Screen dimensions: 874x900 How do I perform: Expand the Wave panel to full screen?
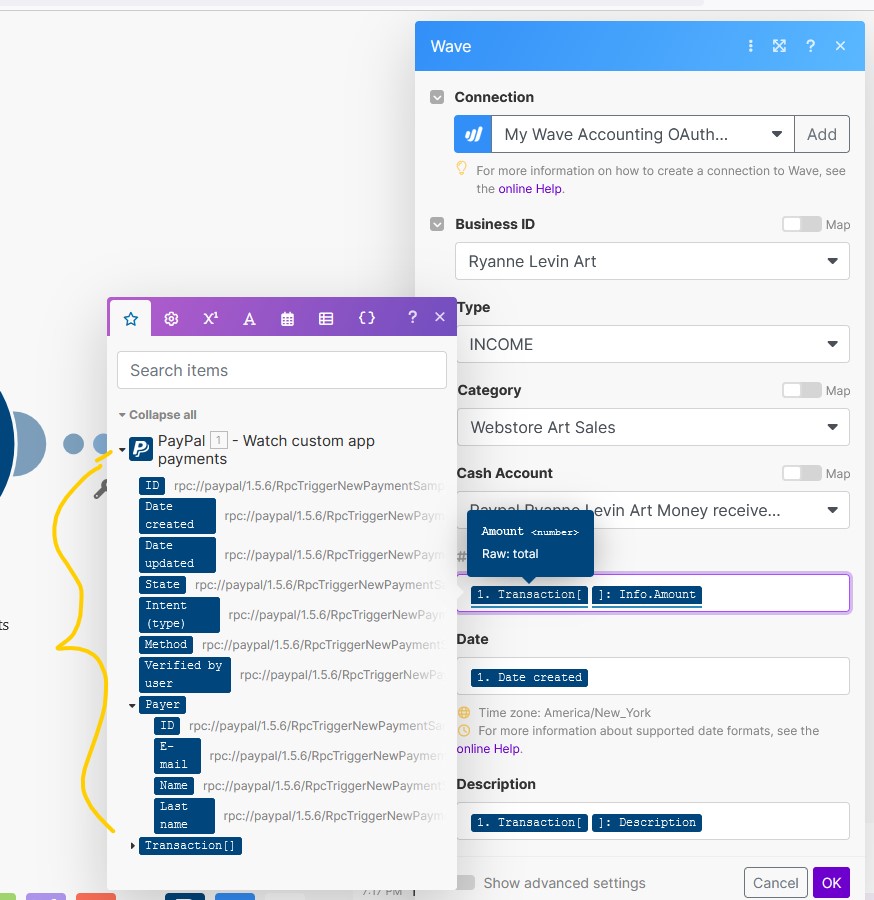[x=779, y=46]
